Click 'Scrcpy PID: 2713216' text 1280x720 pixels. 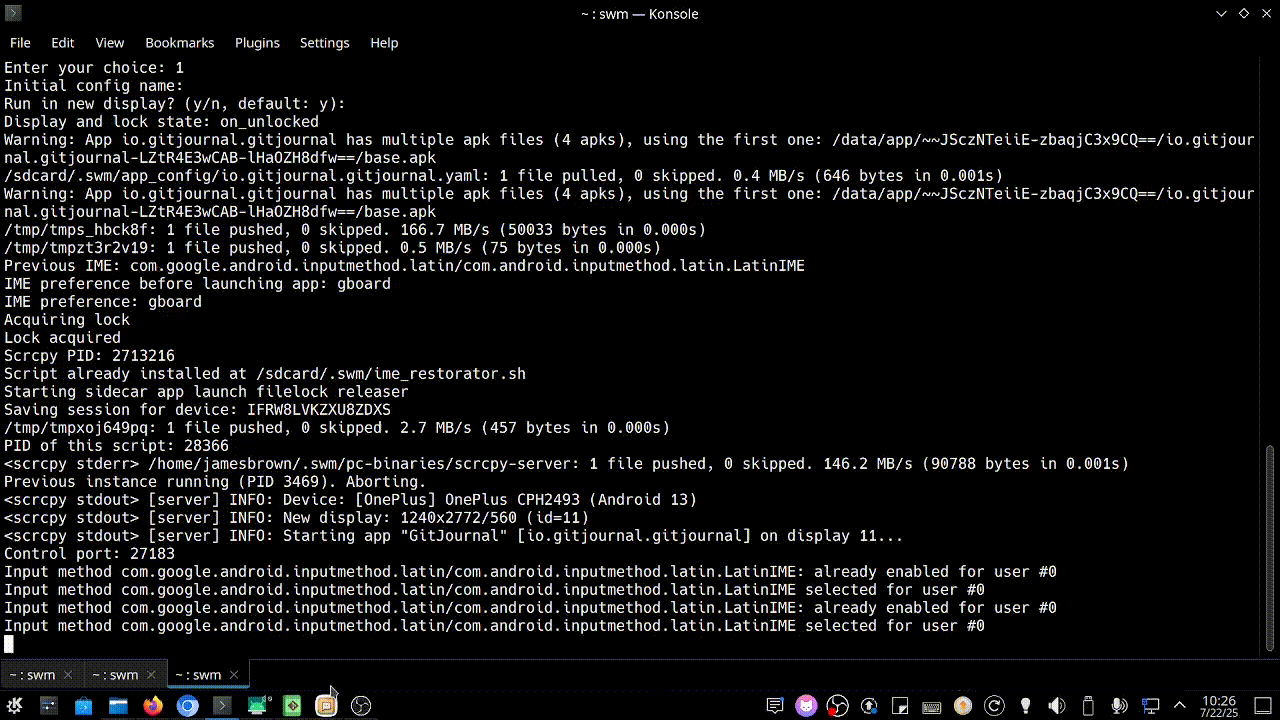[x=89, y=356]
